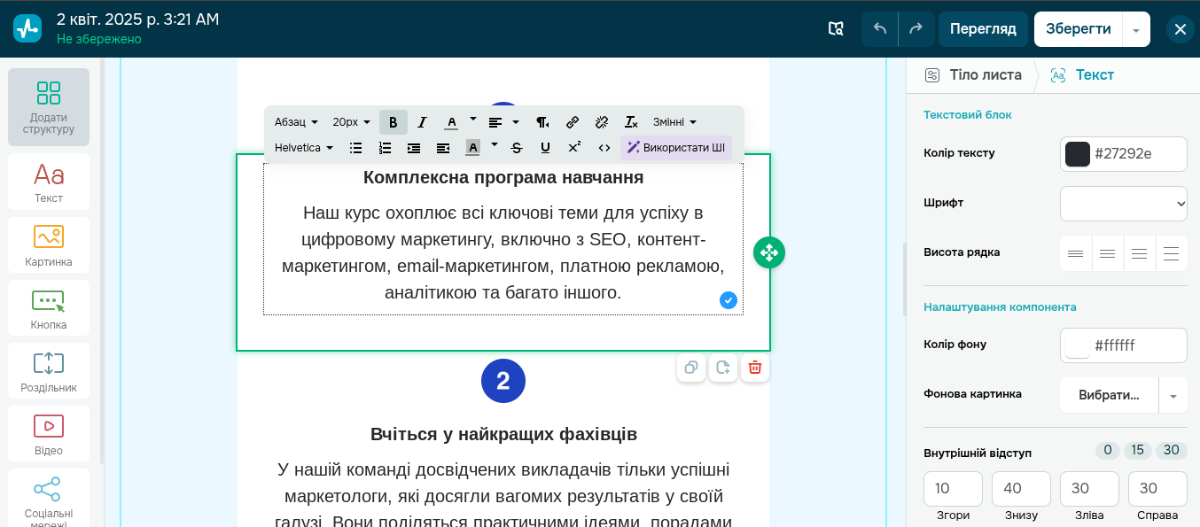The image size is (1200, 527).
Task: Set padding preset to 0
Action: [x=1107, y=450]
